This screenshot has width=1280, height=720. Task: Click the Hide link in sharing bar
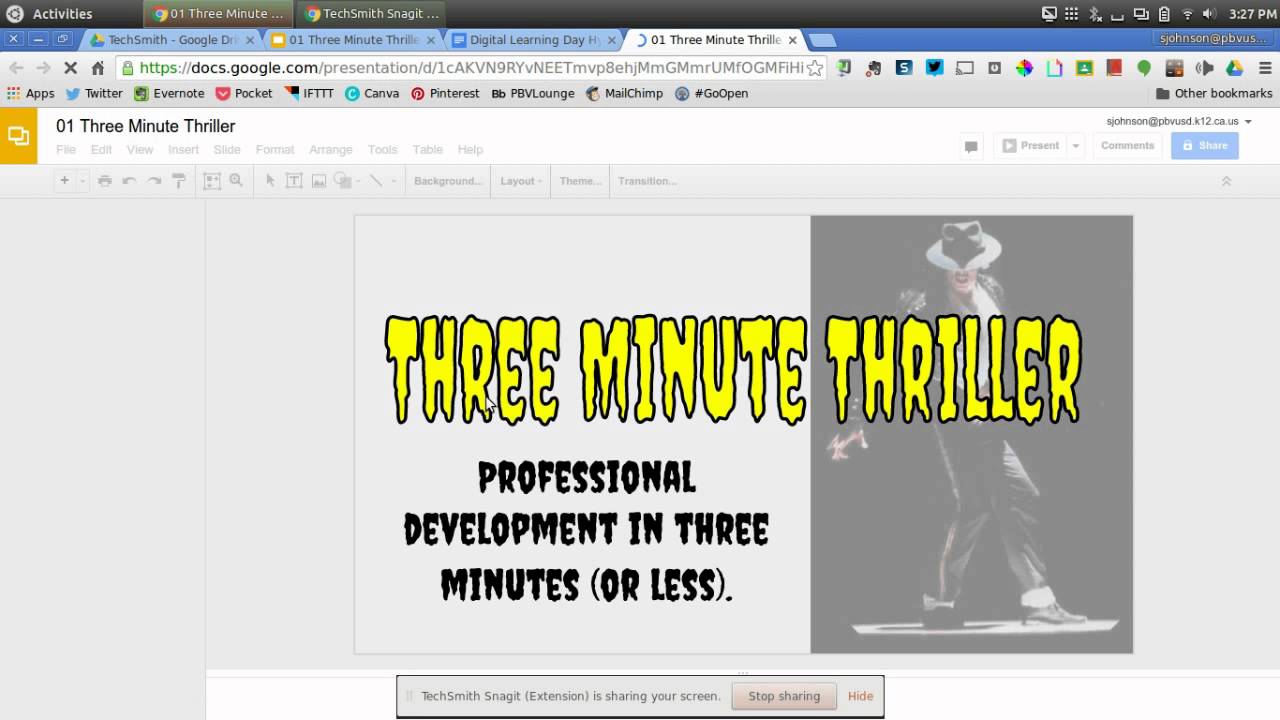(860, 696)
